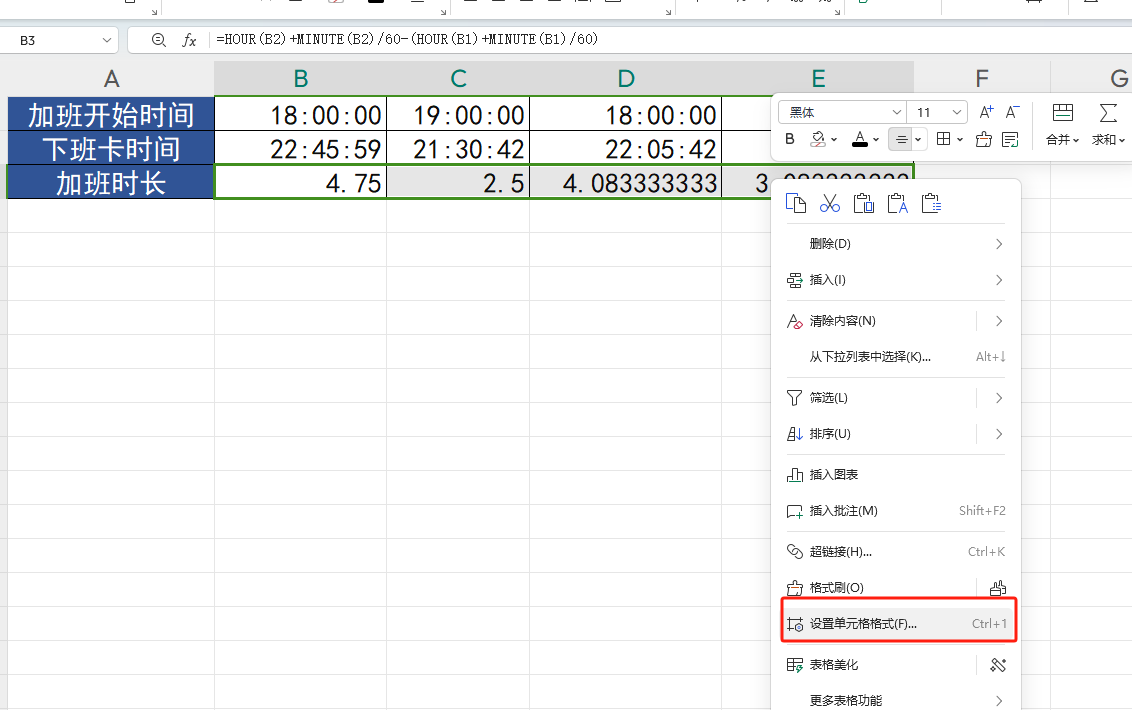
Task: Click the borders grid icon
Action: (943, 139)
